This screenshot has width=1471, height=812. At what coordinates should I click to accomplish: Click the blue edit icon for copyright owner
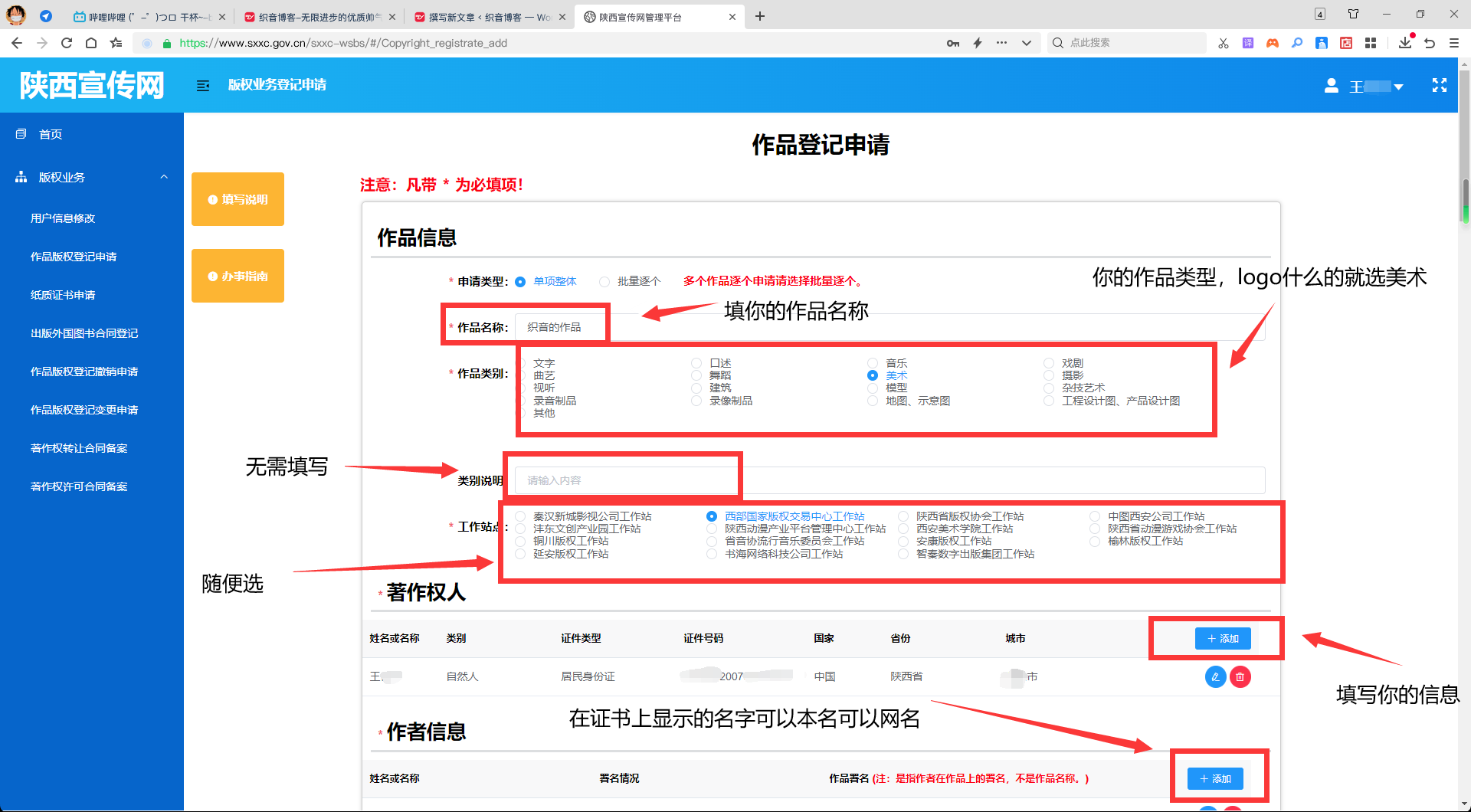pyautogui.click(x=1215, y=677)
